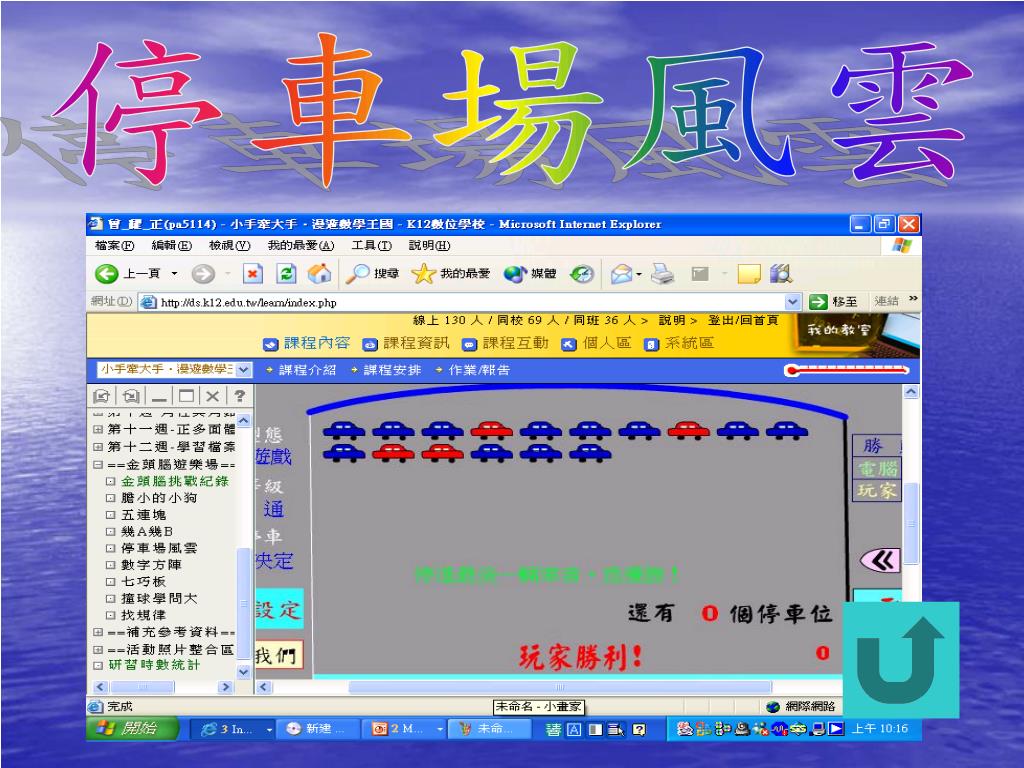Open the course selector 小手牽大手 dropdown

tap(174, 370)
